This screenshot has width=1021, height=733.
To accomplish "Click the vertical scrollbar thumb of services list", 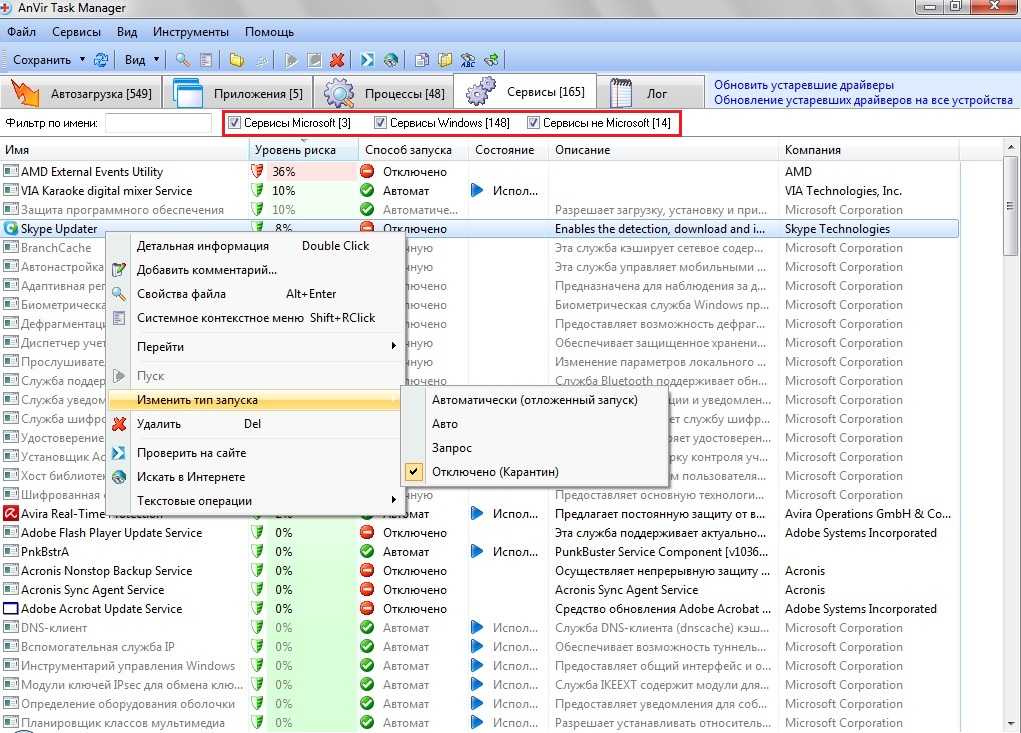I will 1010,206.
